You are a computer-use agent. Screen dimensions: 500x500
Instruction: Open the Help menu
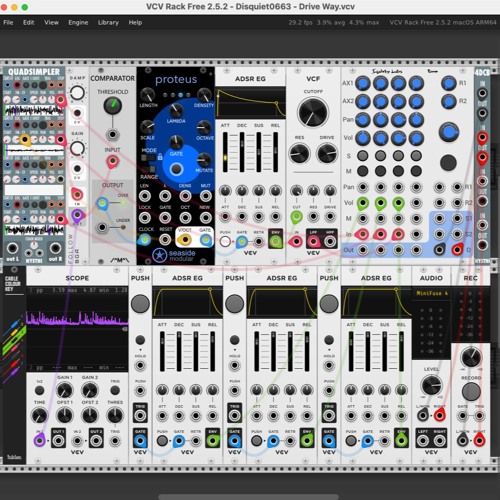135,23
